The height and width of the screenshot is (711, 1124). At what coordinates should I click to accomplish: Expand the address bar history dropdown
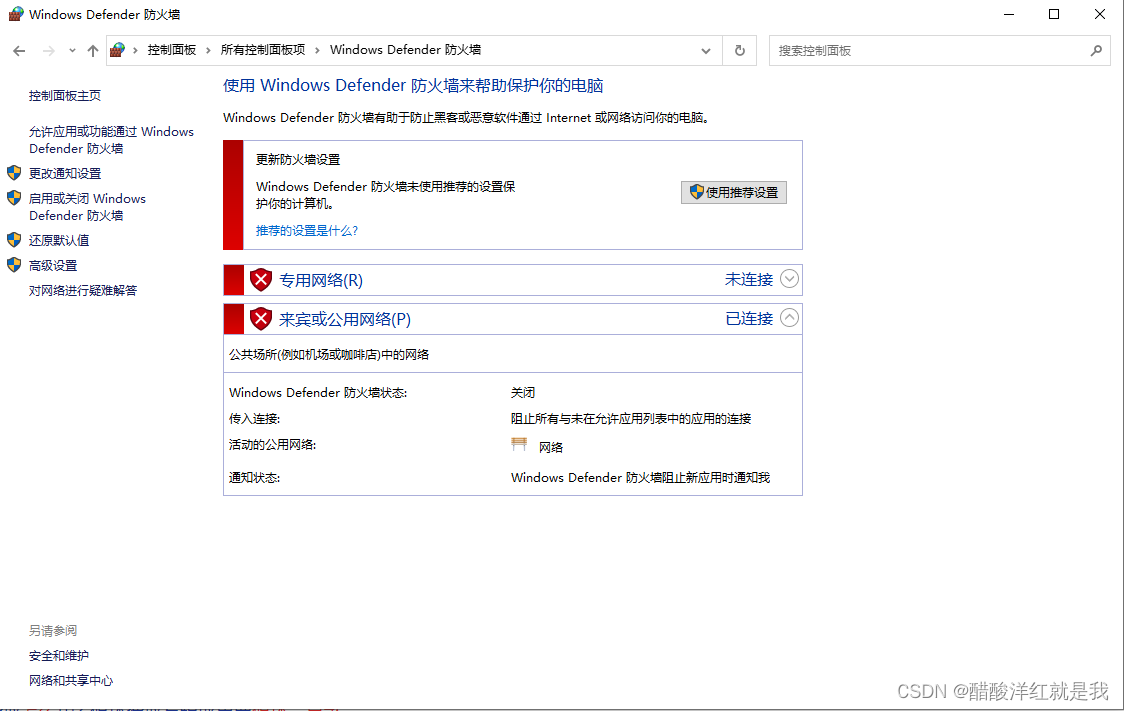pyautogui.click(x=706, y=51)
